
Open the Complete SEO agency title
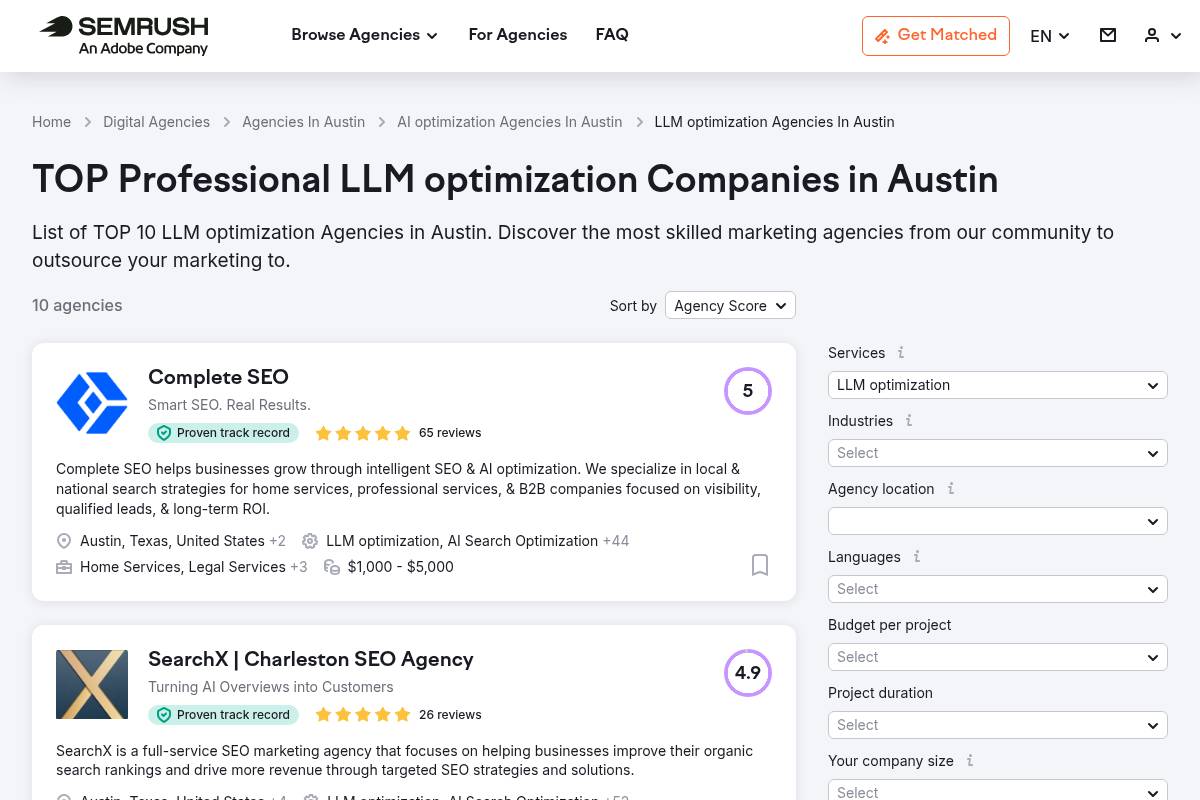point(218,377)
